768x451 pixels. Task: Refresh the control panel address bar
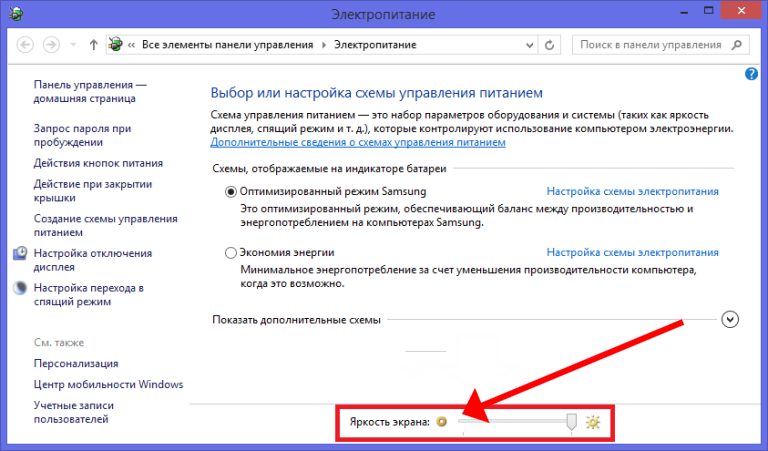coord(549,45)
